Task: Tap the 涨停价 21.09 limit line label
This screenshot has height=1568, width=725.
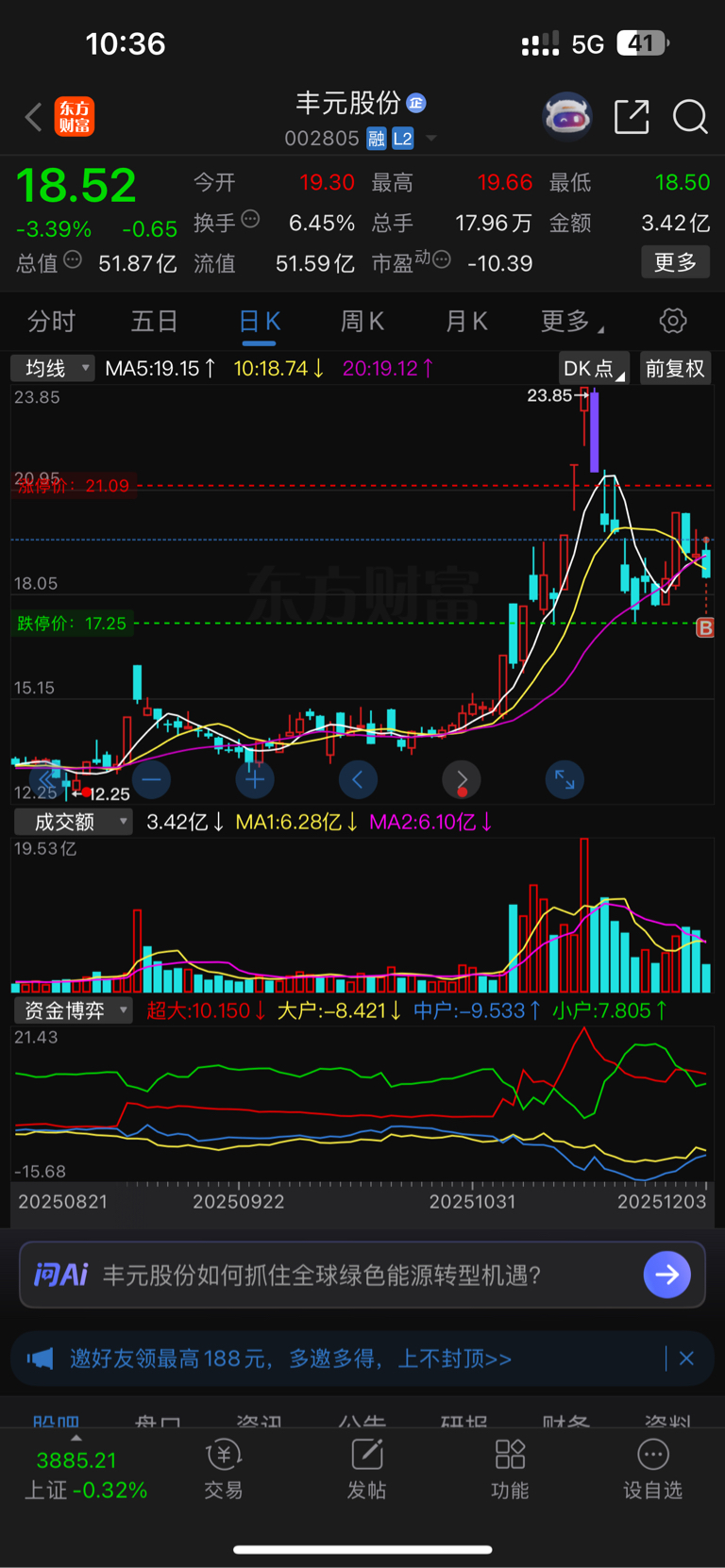Action: tap(73, 486)
